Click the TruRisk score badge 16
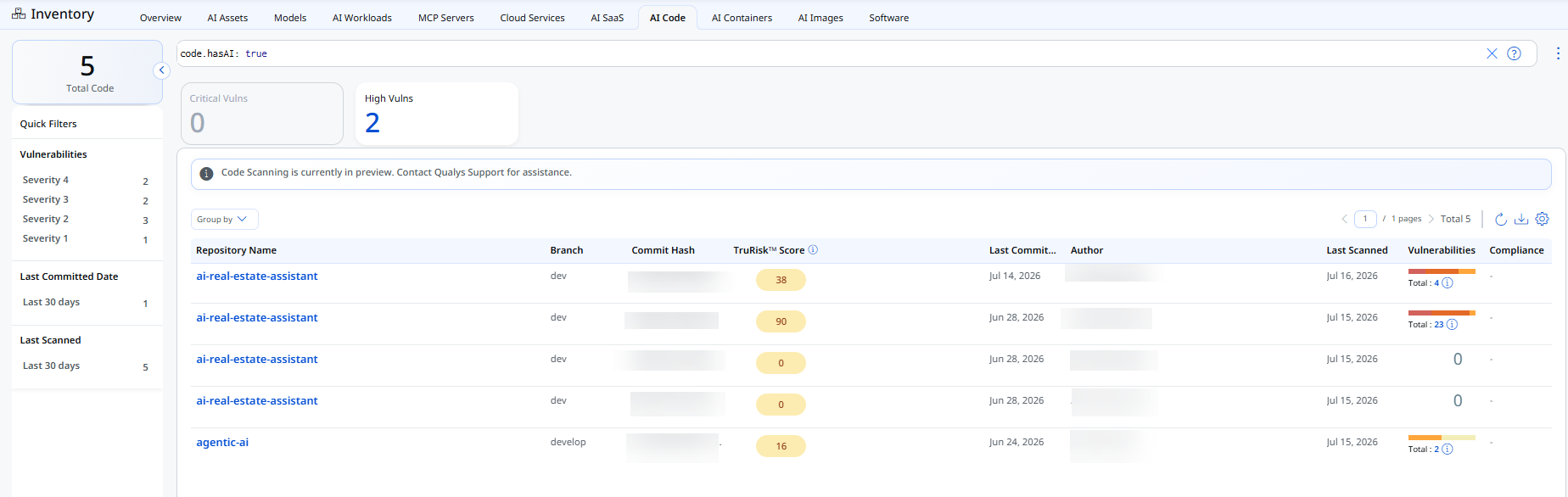The width and height of the screenshot is (1568, 497). coord(781,446)
